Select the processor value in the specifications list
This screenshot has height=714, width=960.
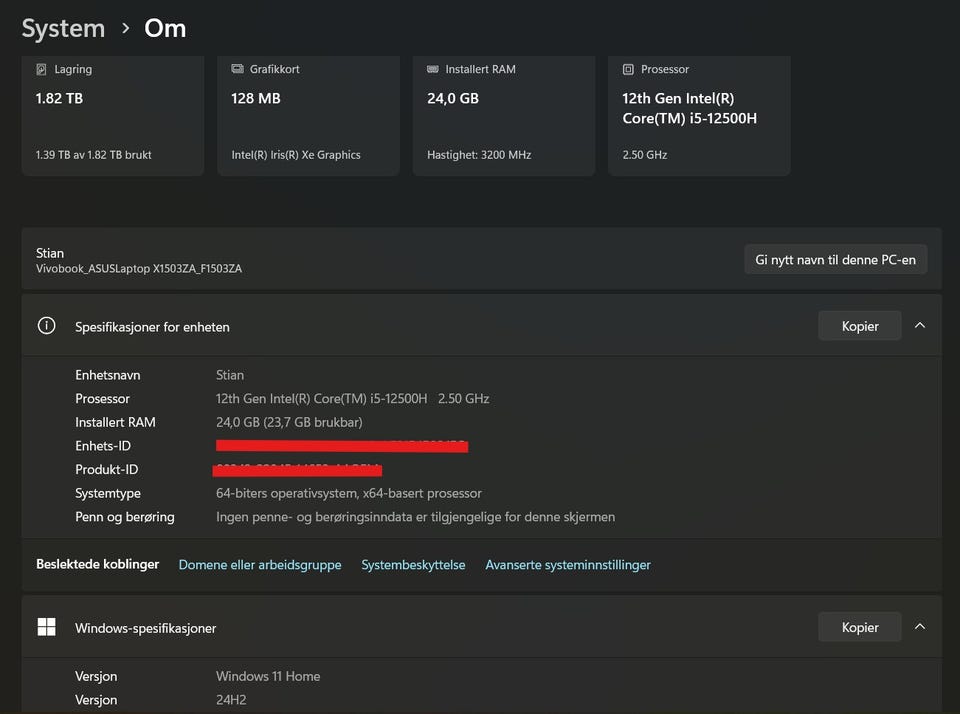point(353,399)
